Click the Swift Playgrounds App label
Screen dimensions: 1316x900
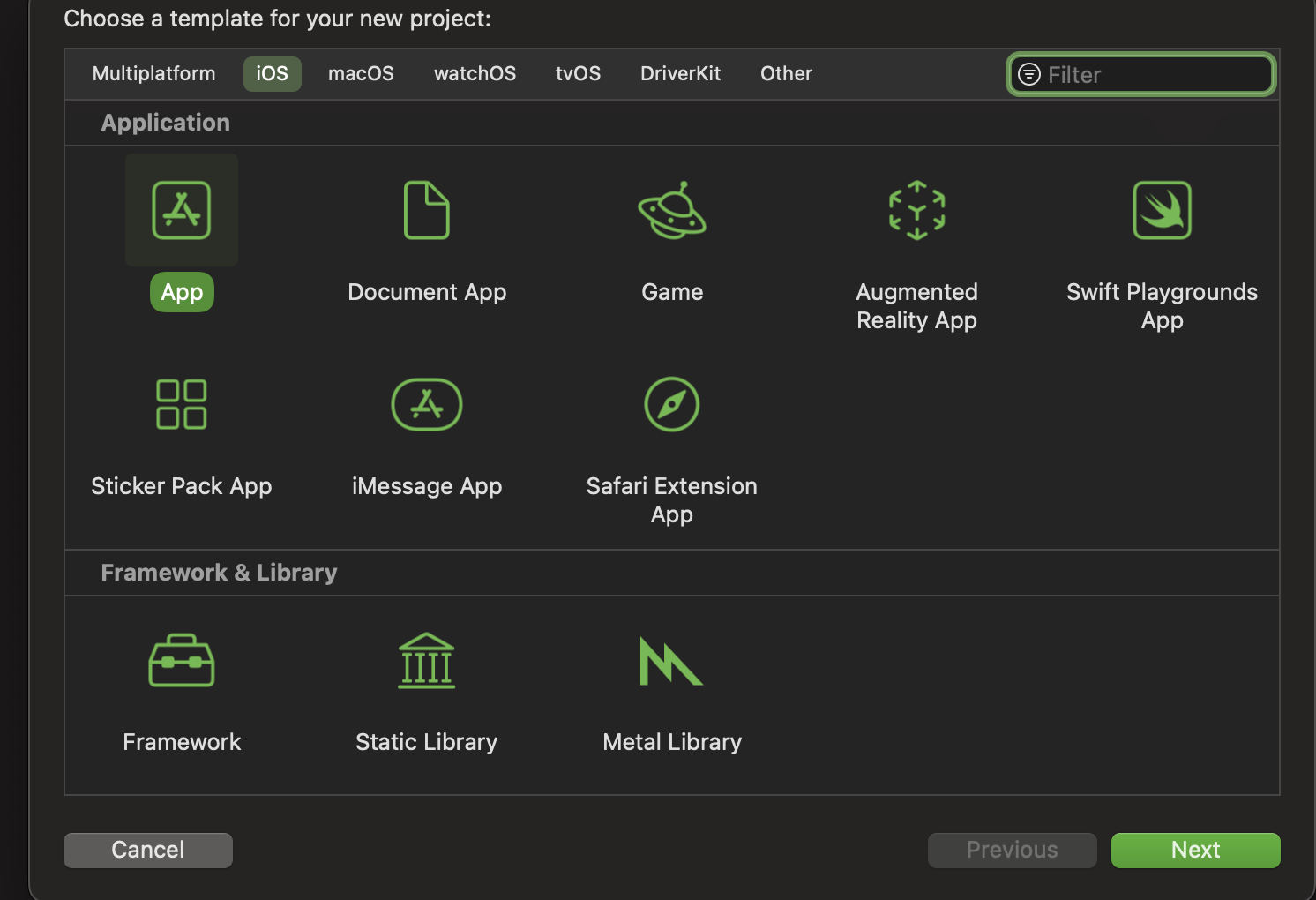point(1163,306)
